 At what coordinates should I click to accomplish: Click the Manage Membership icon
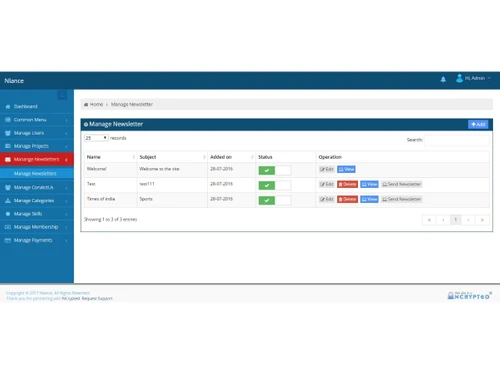coord(8,227)
